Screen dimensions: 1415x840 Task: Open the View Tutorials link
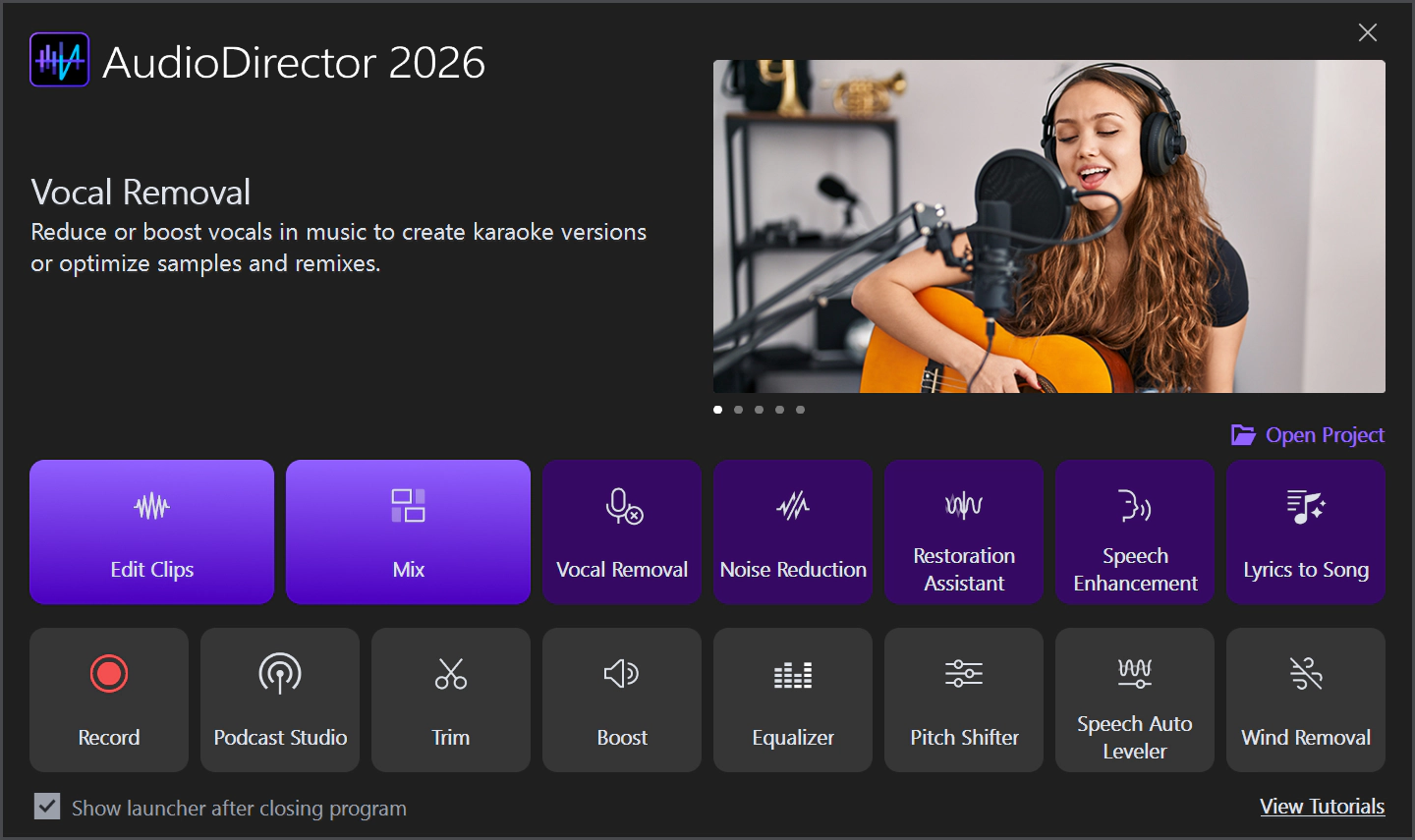1323,807
